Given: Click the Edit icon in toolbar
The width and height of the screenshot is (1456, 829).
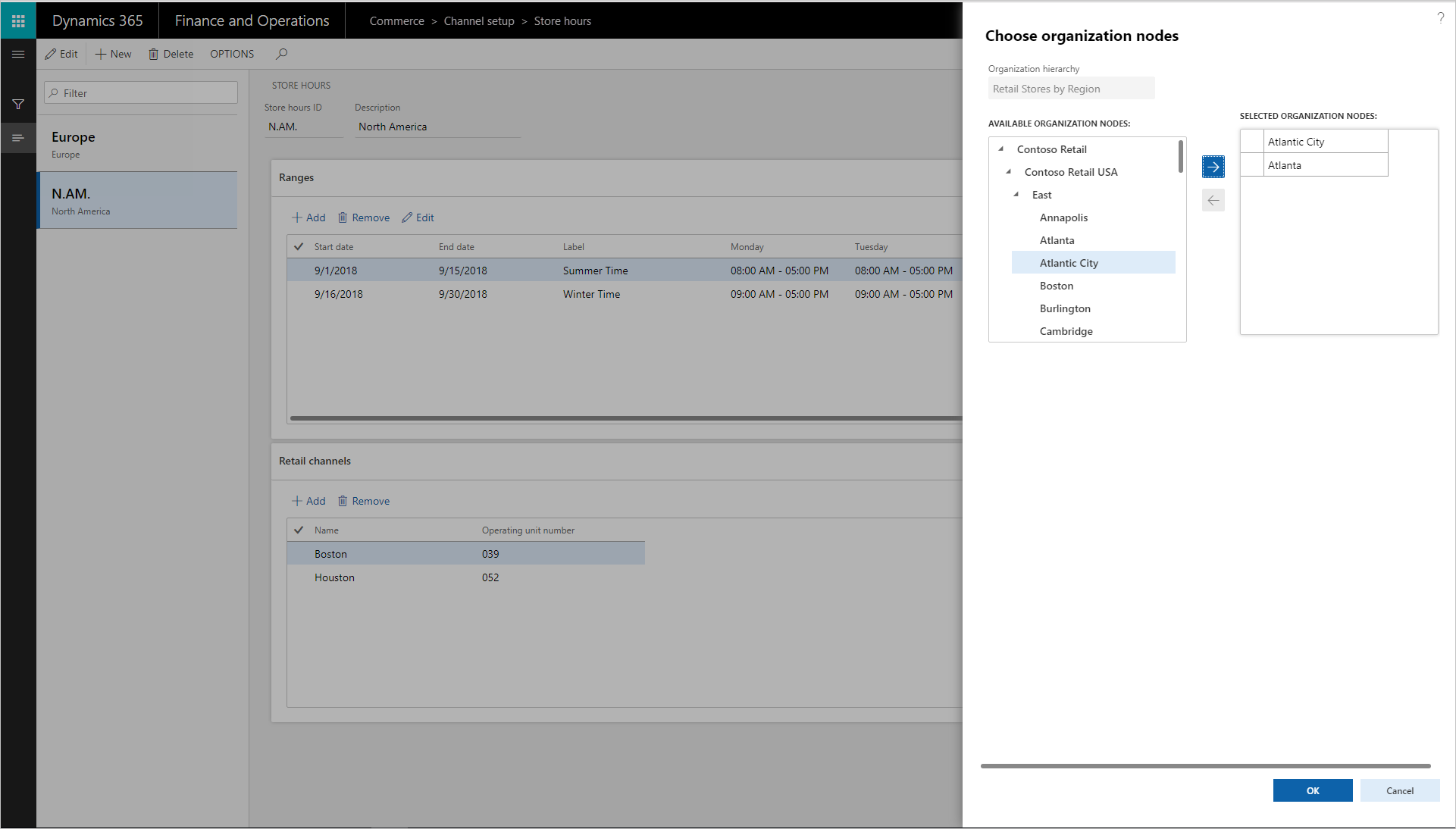Looking at the screenshot, I should tap(62, 53).
